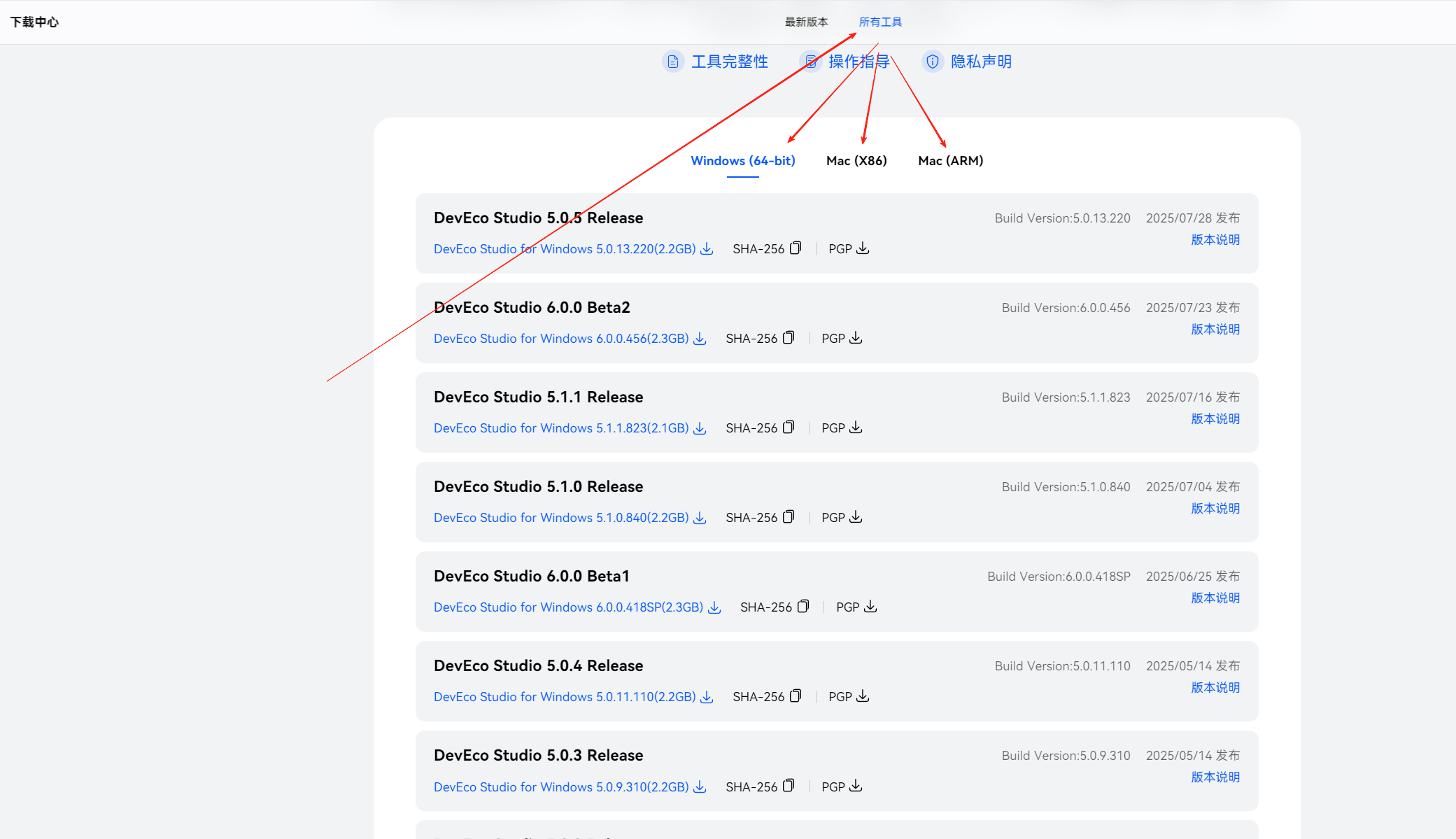The width and height of the screenshot is (1456, 839).
Task: Open the 工具完整性 link
Action: [x=730, y=62]
